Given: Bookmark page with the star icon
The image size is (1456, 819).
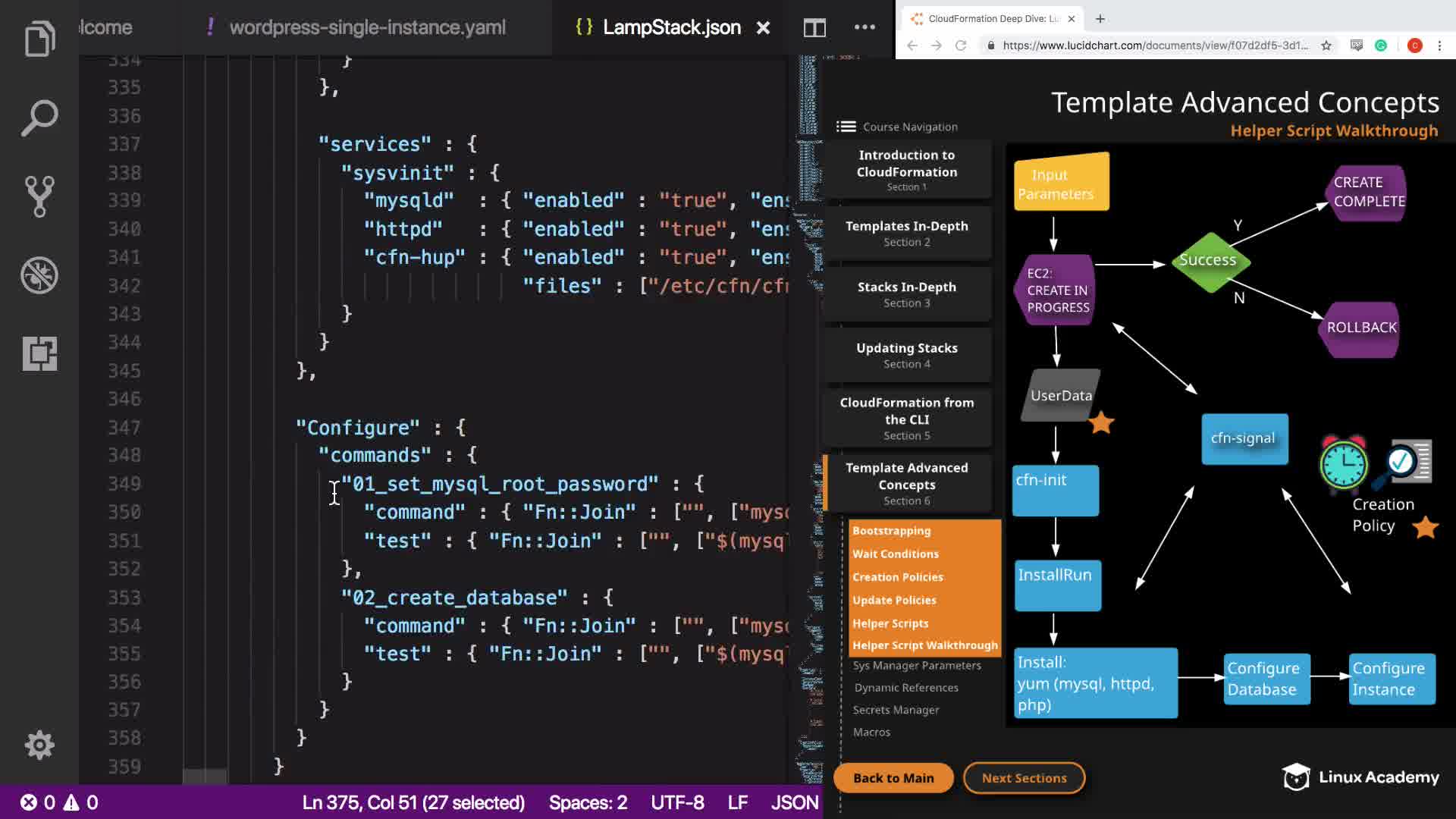Looking at the screenshot, I should tap(1326, 45).
